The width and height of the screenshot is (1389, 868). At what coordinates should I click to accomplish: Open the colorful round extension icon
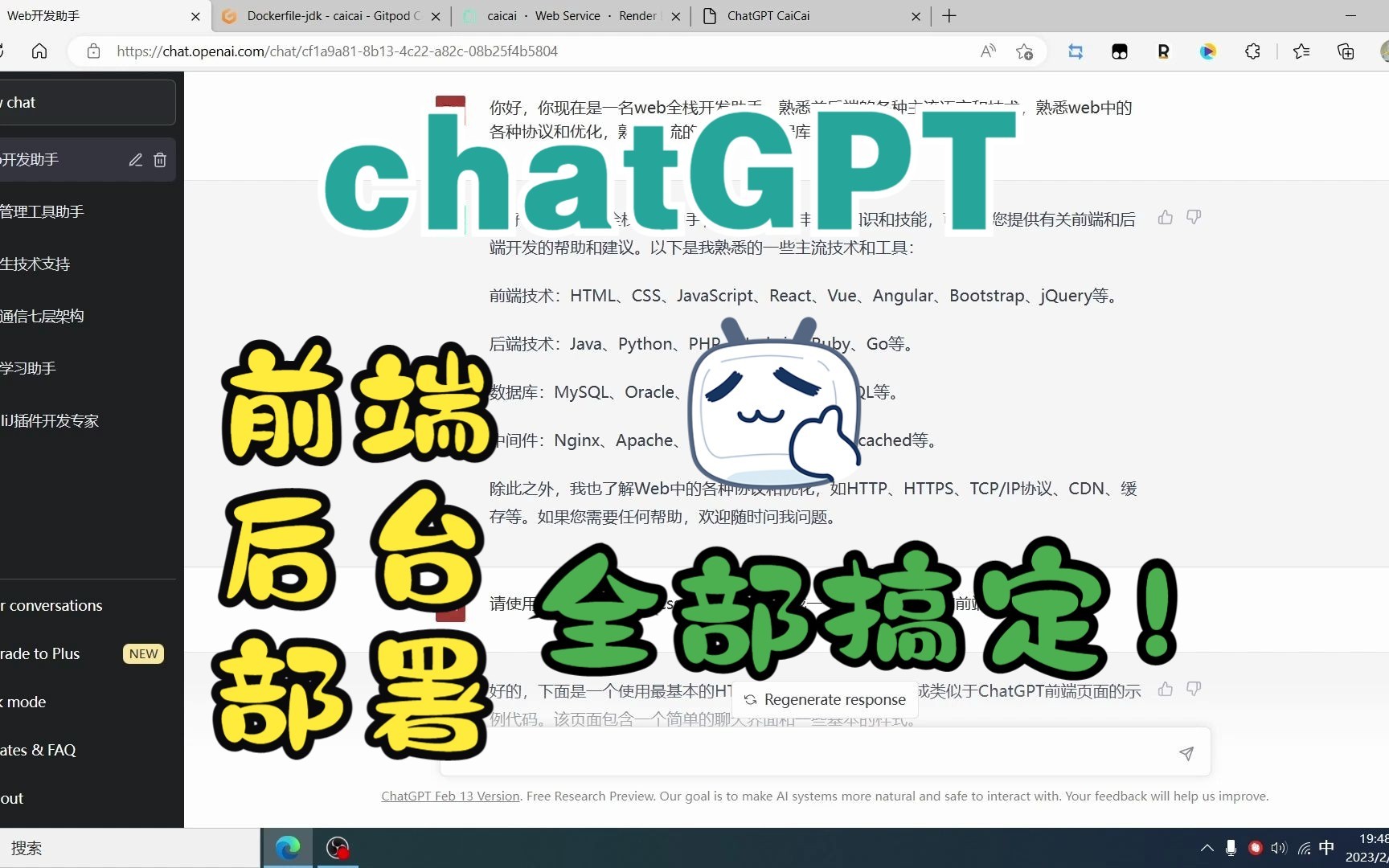click(x=1207, y=51)
